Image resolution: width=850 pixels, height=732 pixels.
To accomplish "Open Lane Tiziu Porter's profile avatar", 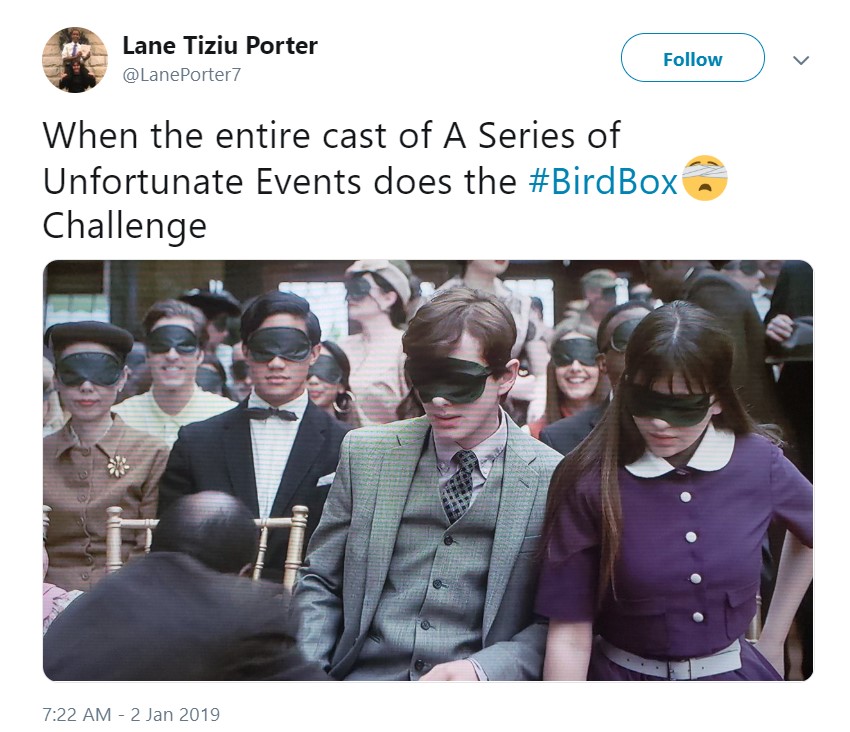I will [x=75, y=60].
